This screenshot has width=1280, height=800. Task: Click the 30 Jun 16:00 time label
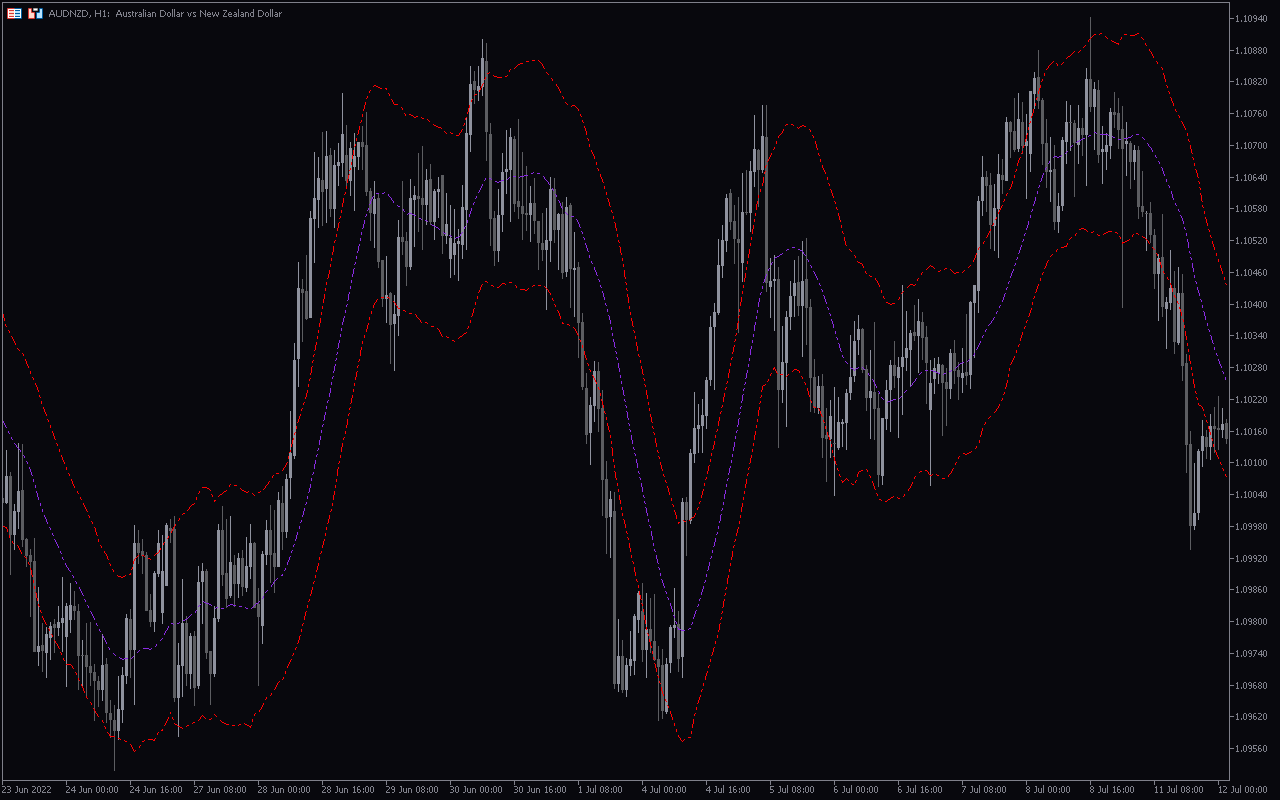coord(540,790)
